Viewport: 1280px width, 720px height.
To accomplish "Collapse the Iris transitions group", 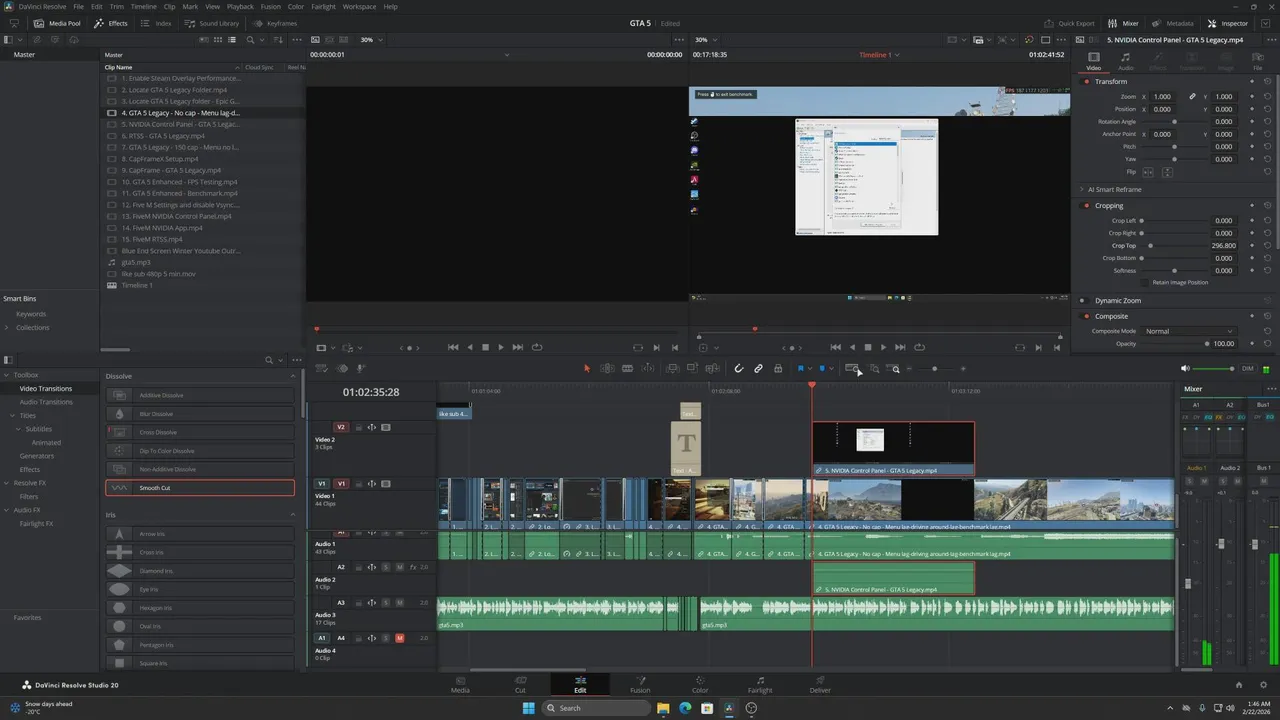I will [x=293, y=515].
